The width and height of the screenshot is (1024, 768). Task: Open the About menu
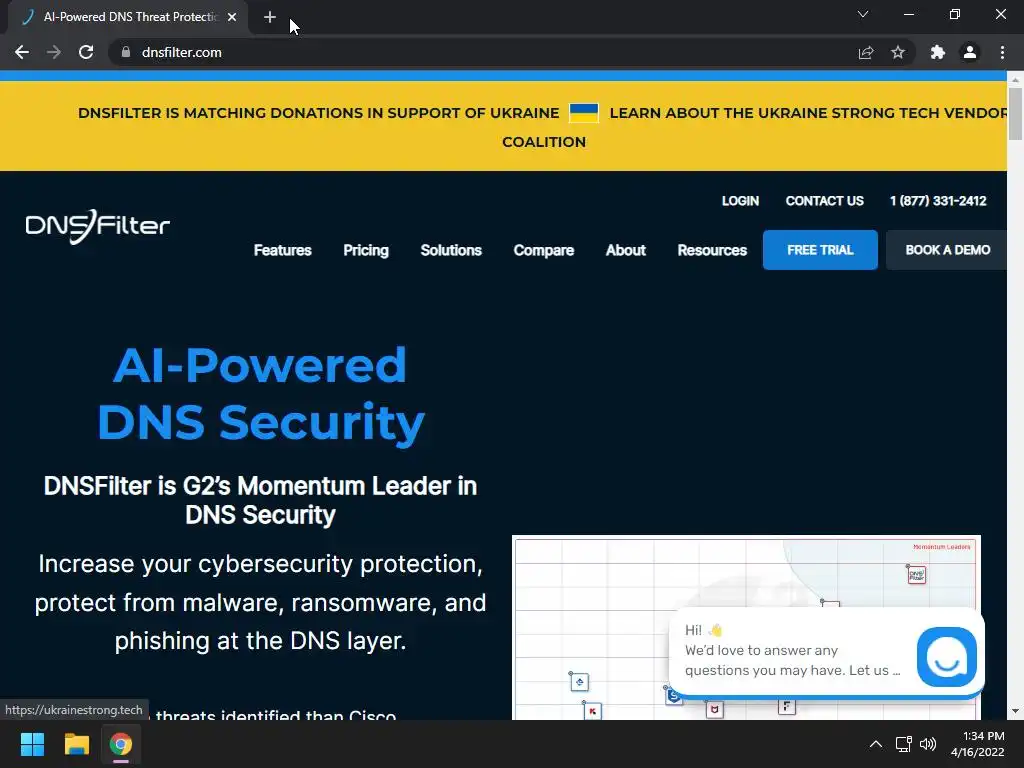tap(626, 250)
